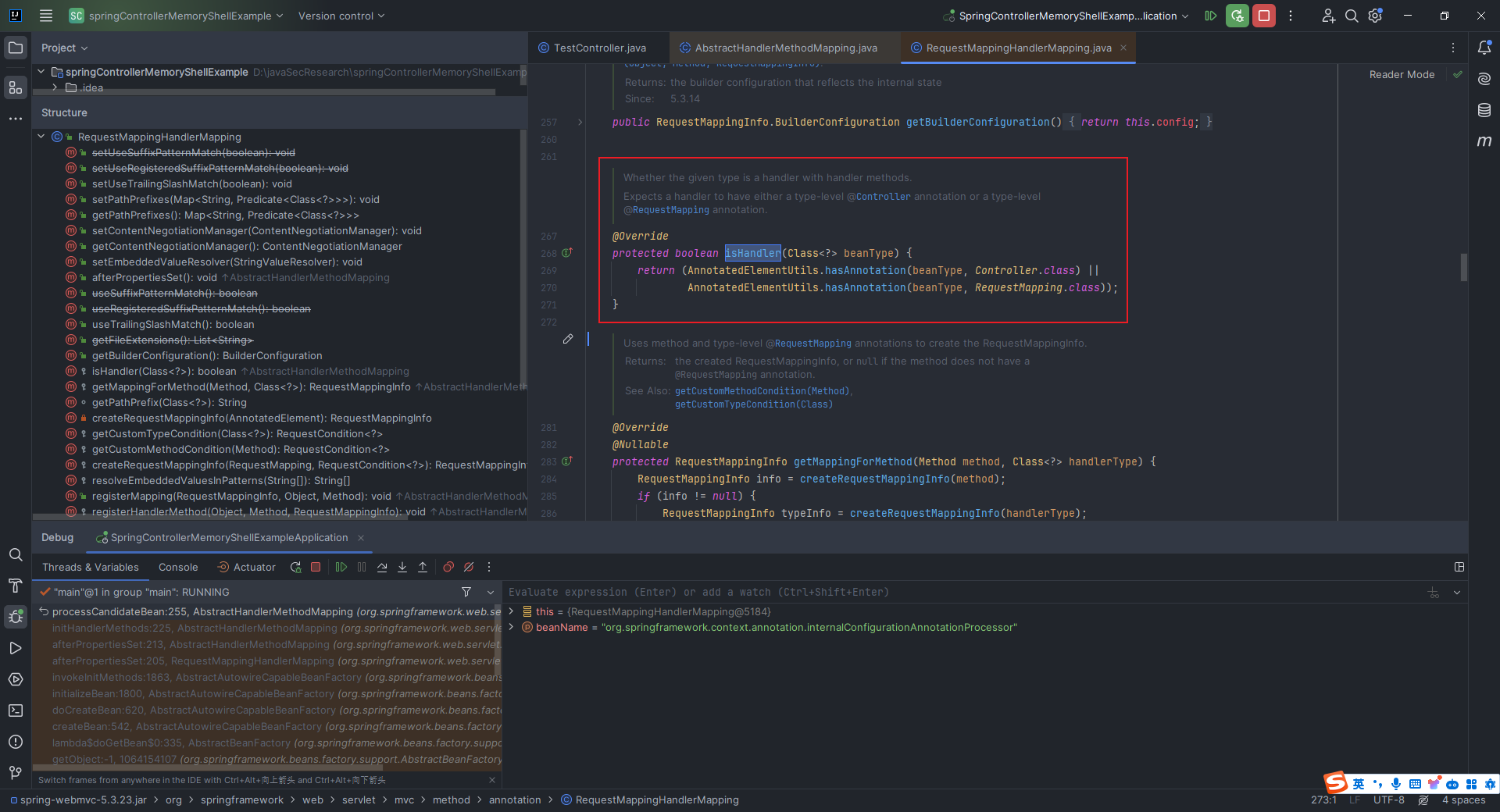The width and height of the screenshot is (1500, 812).
Task: Toggle Debug panel layout settings icon
Action: [1459, 567]
